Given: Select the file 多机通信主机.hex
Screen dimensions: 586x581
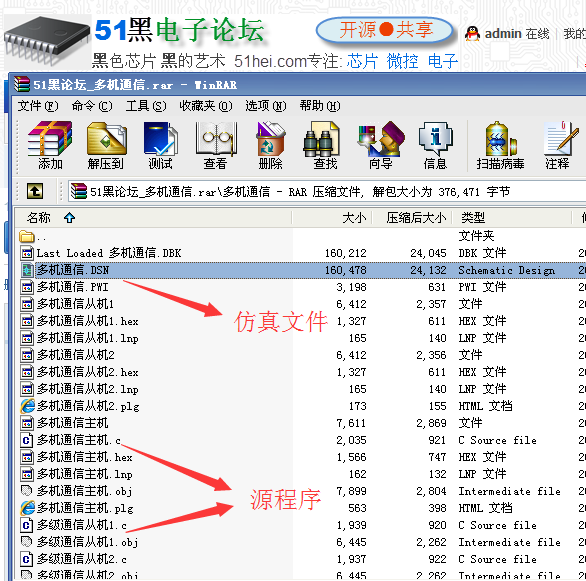Looking at the screenshot, I should tap(84, 457).
